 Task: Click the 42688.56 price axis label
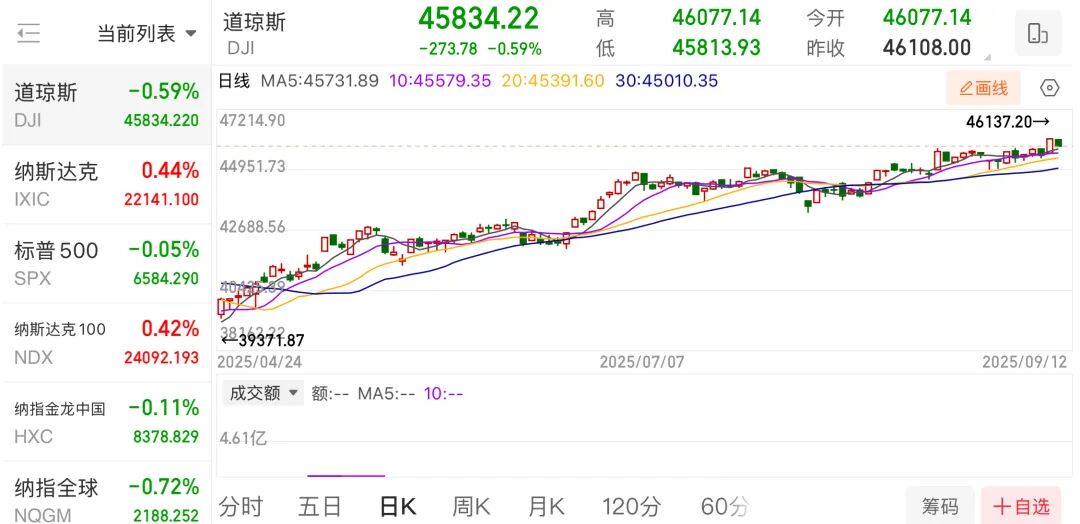[x=252, y=227]
